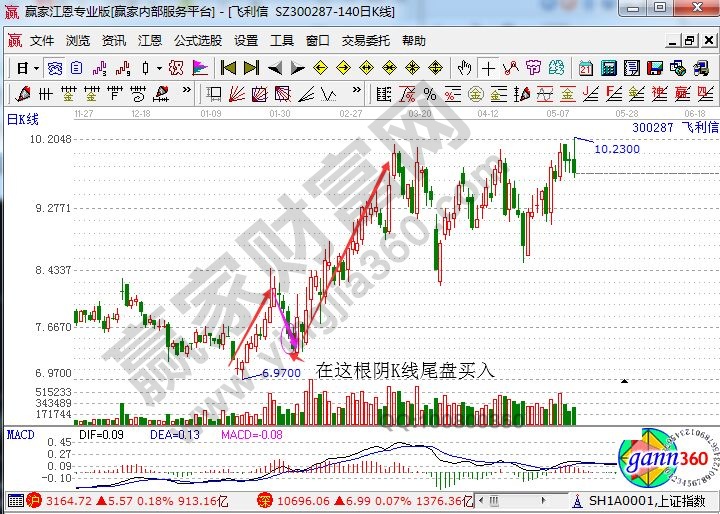Select the percent sign drawing tool
The height and width of the screenshot is (514, 720).
click(430, 94)
